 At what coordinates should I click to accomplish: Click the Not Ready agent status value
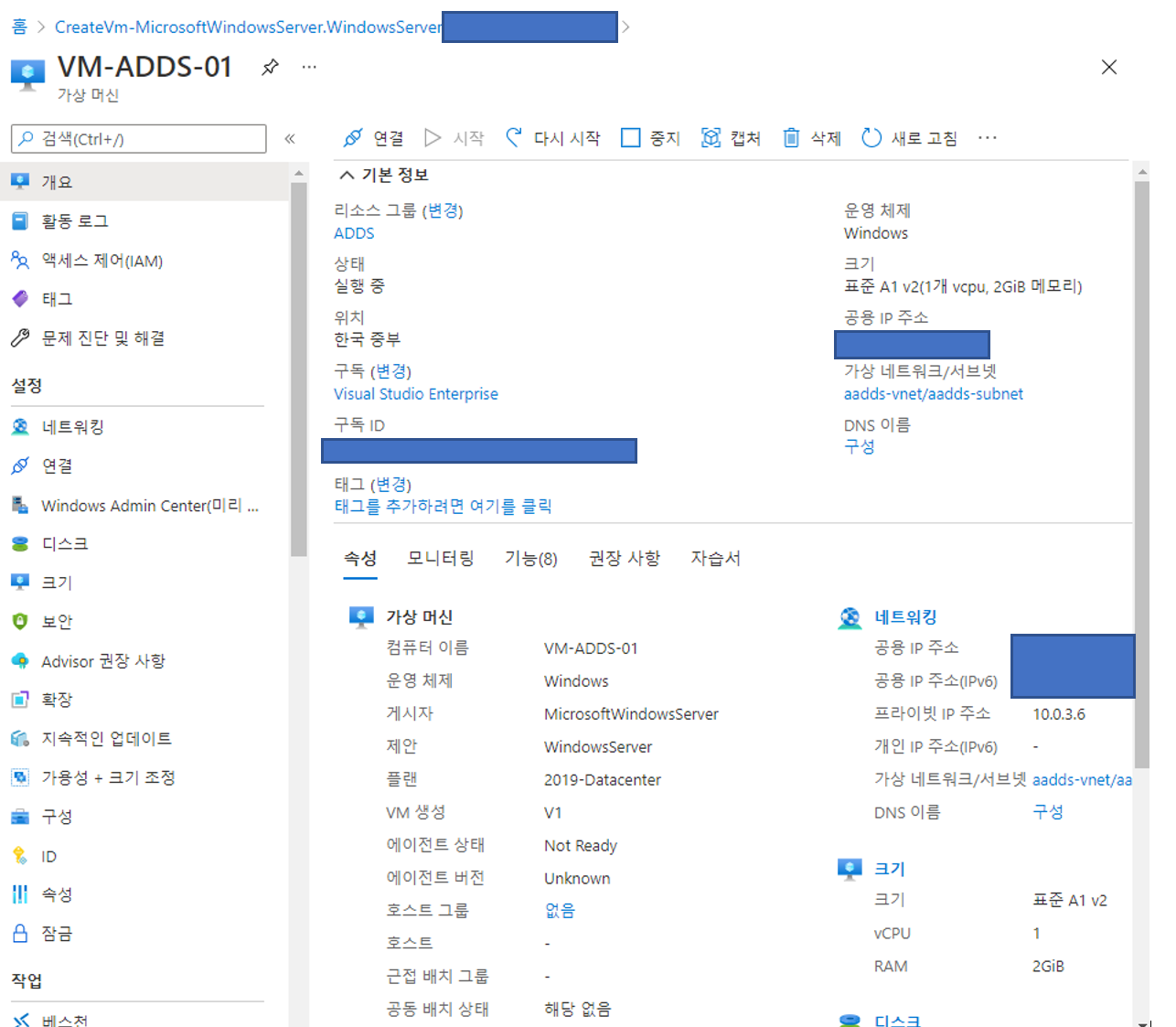coord(581,846)
